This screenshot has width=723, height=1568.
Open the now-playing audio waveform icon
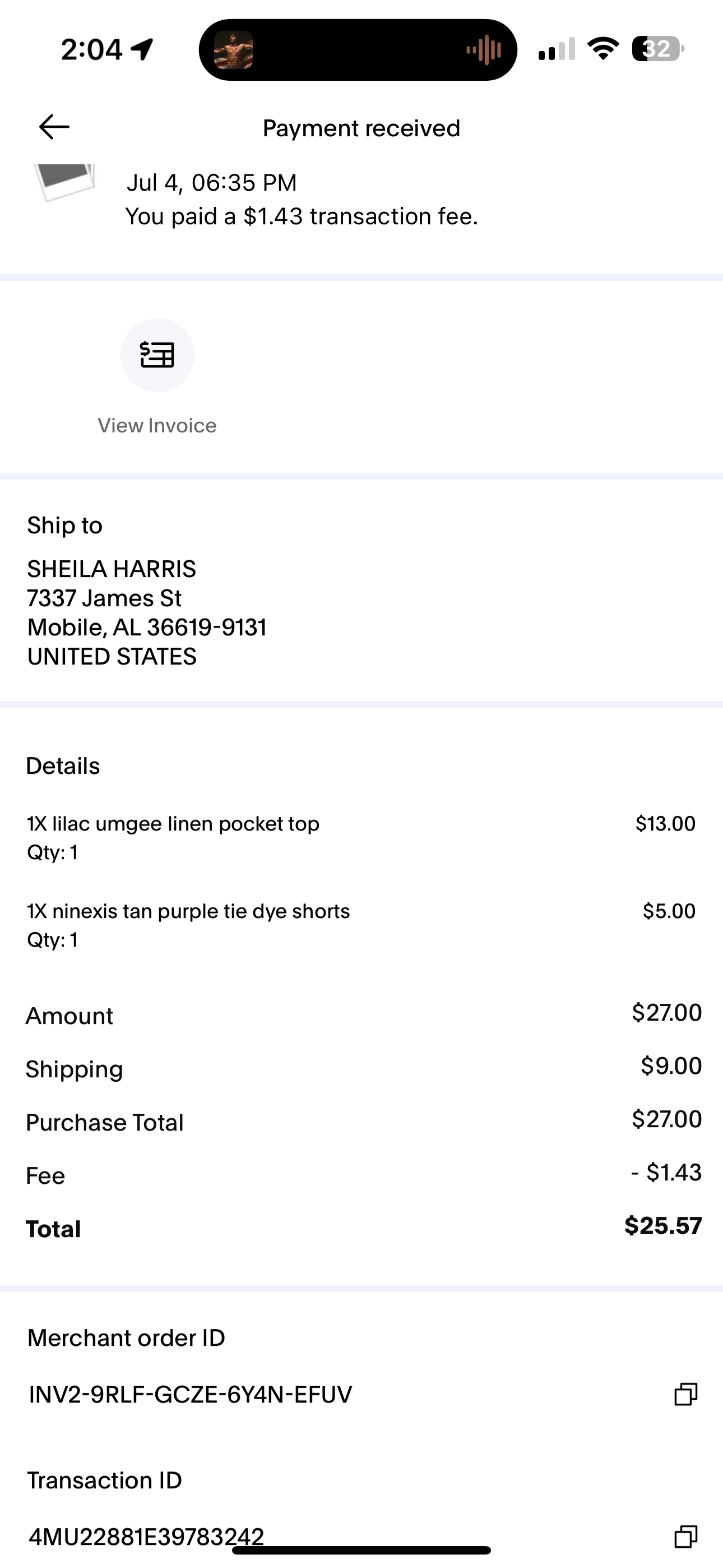[x=484, y=50]
